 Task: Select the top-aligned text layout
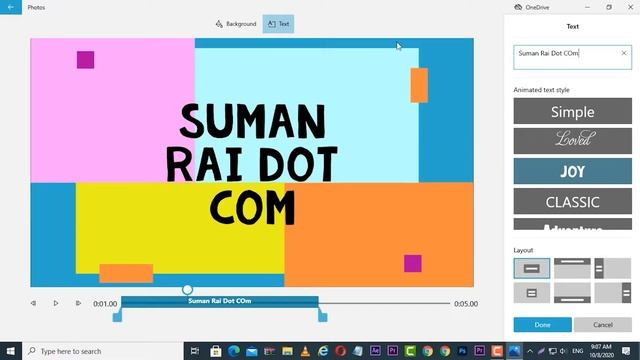click(x=572, y=268)
